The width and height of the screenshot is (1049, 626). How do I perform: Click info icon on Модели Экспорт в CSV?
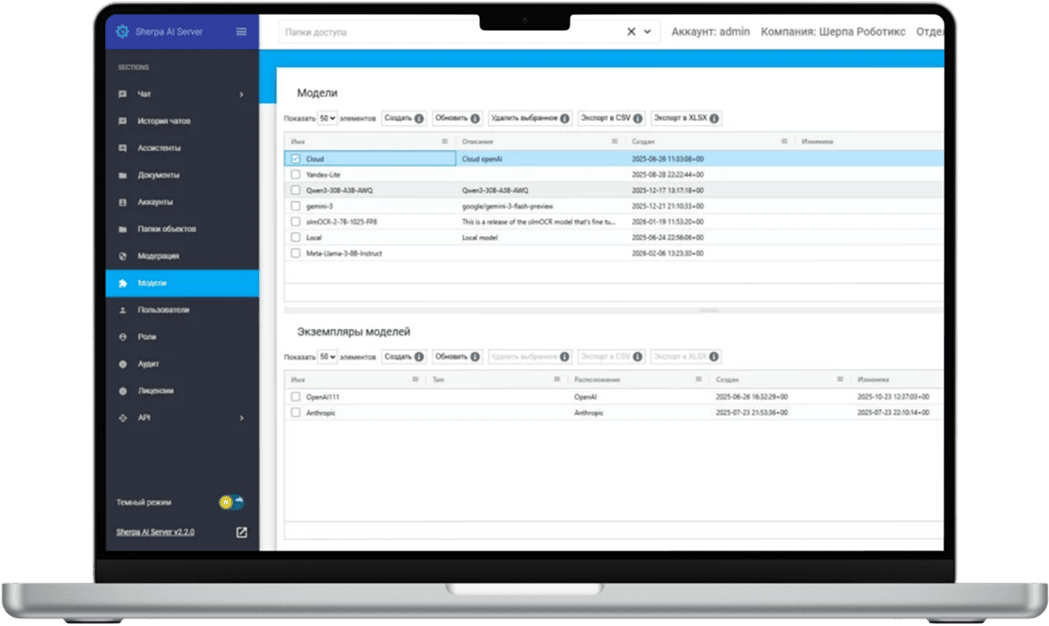click(638, 118)
